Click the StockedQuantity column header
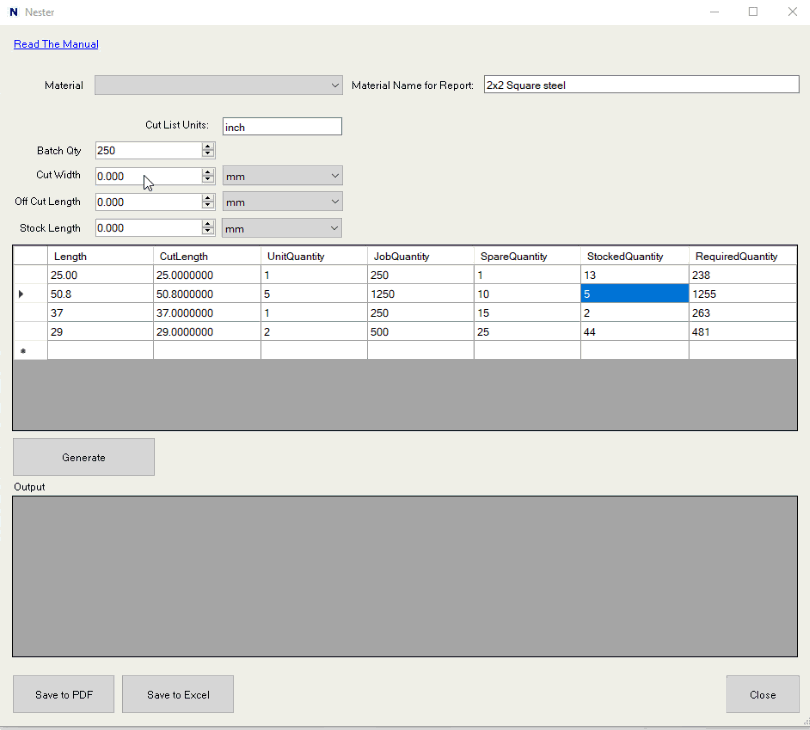This screenshot has width=810, height=730. [634, 256]
